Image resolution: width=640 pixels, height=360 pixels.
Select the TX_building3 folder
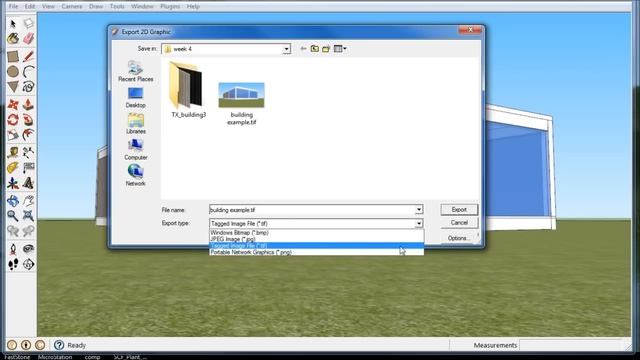188,90
